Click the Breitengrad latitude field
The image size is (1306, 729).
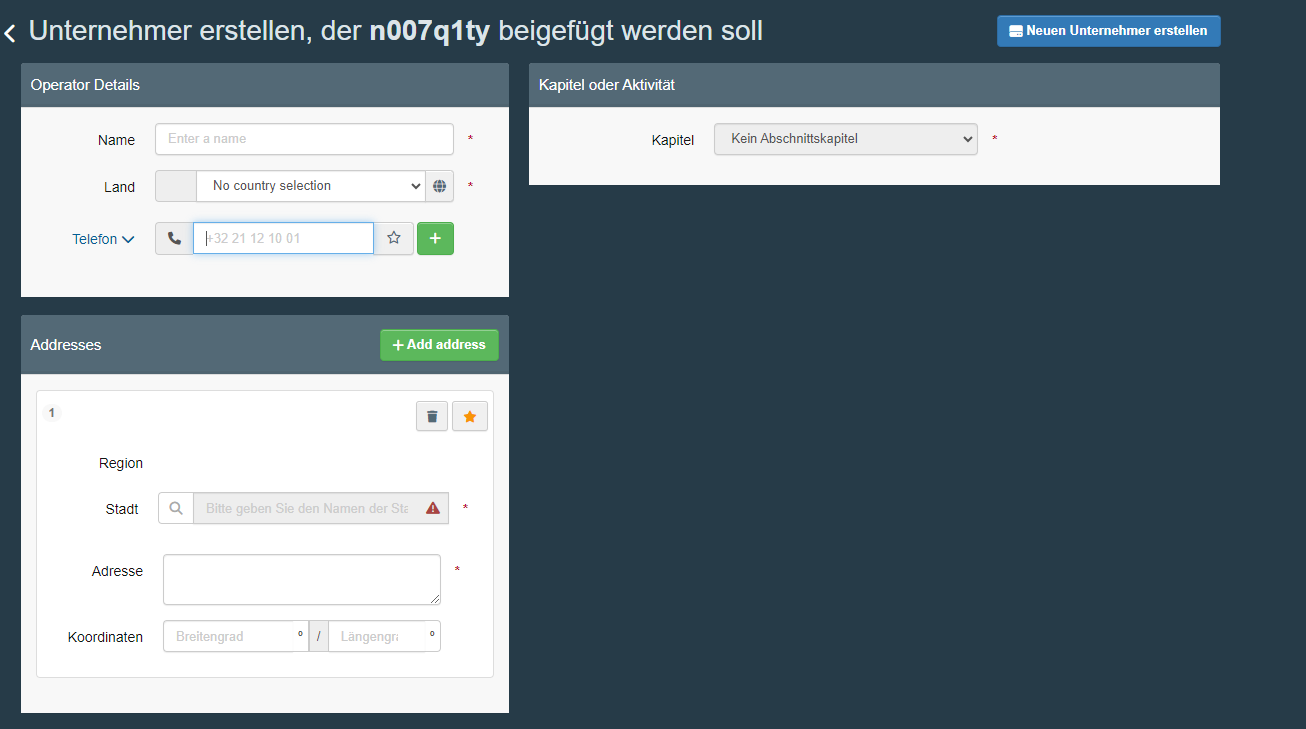(x=230, y=636)
